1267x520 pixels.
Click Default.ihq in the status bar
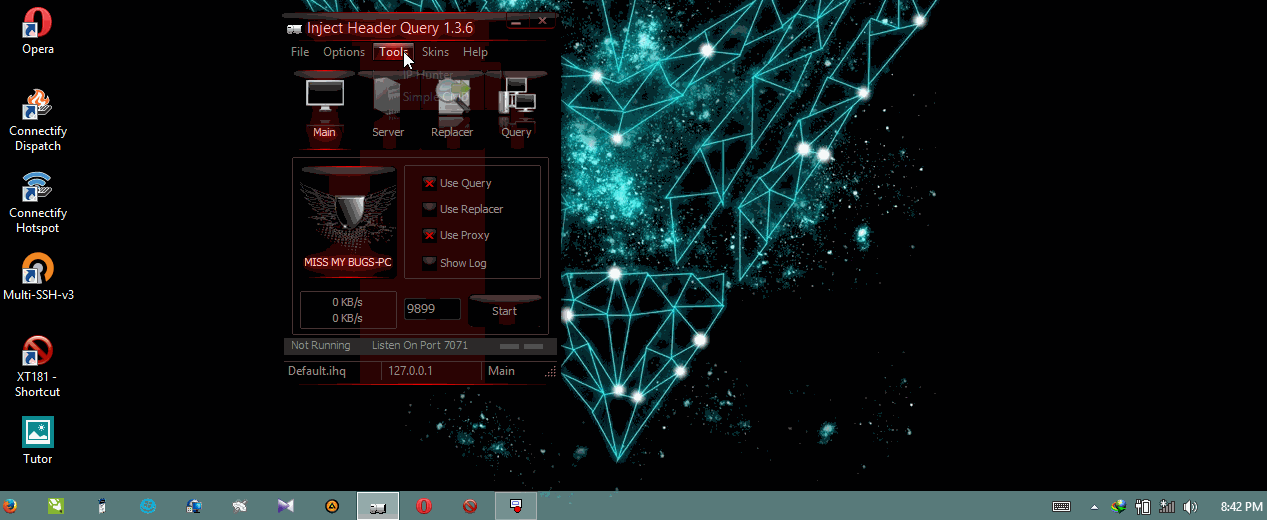coord(317,371)
